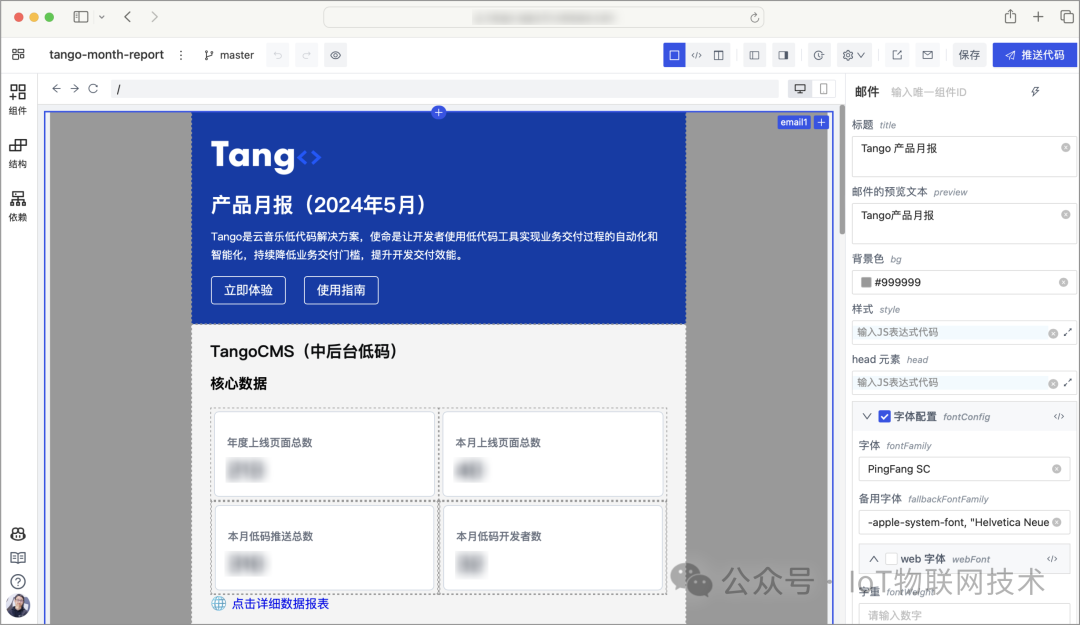Open the help question mark icon
Image resolution: width=1080 pixels, height=625 pixels.
pyautogui.click(x=18, y=582)
